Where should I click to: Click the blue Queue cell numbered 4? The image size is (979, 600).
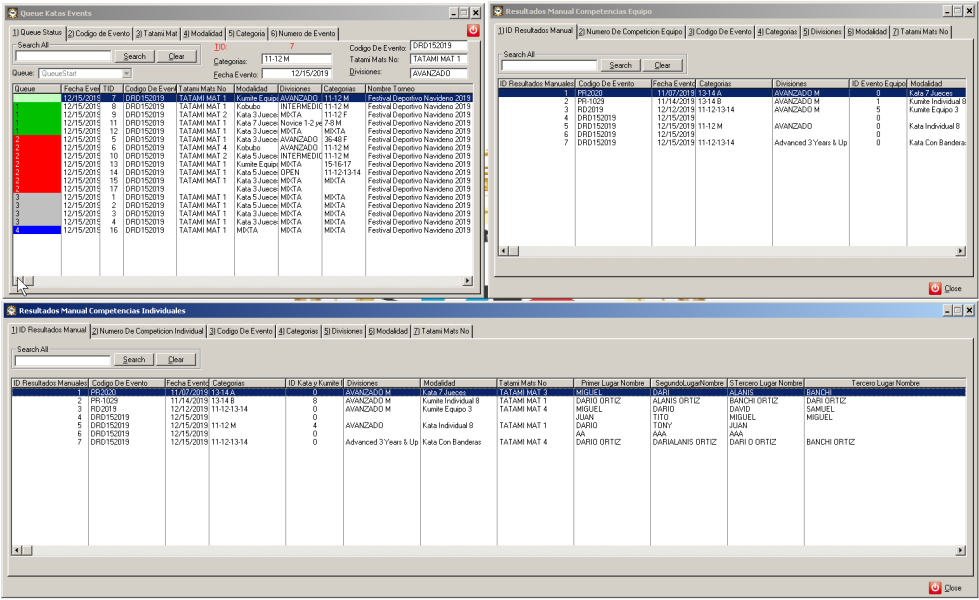[37, 230]
